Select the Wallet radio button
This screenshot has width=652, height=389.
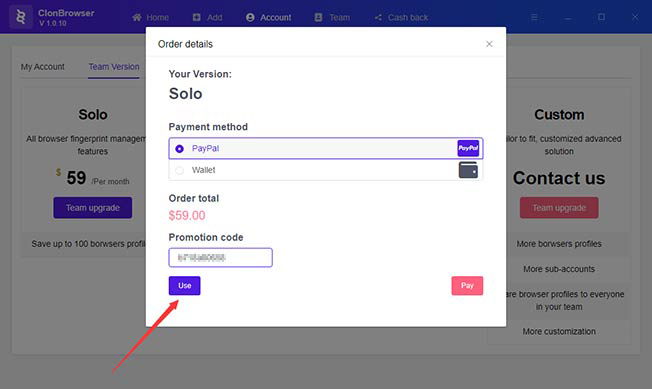click(179, 170)
